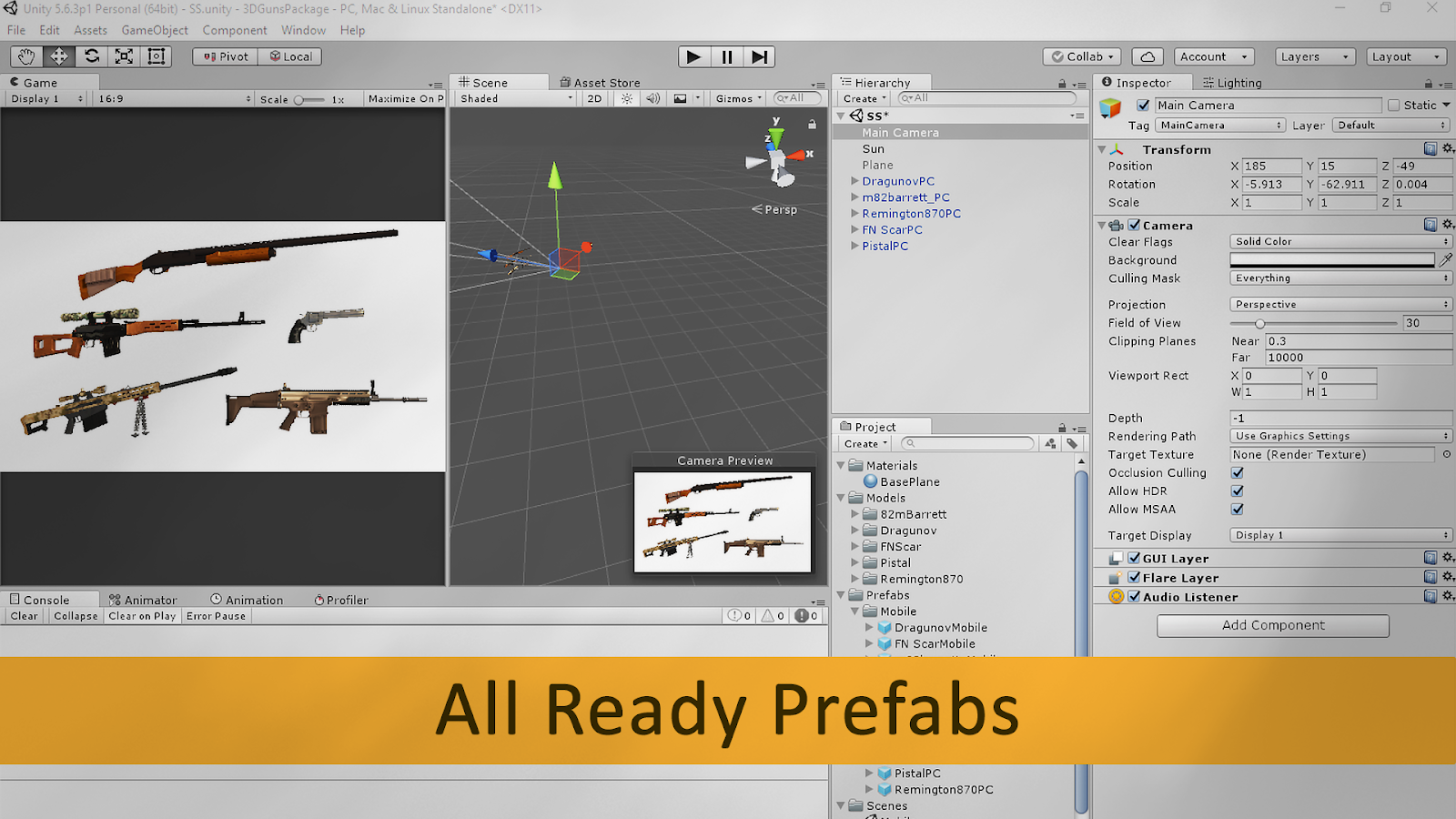Select the Rotate tool in the toolbar
Image resolution: width=1456 pixels, height=819 pixels.
tap(91, 56)
